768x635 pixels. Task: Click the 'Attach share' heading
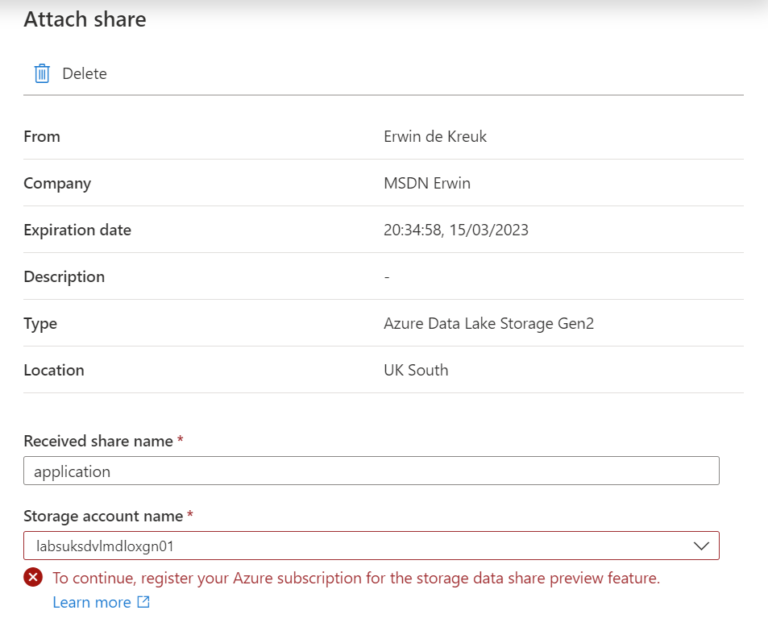(85, 20)
